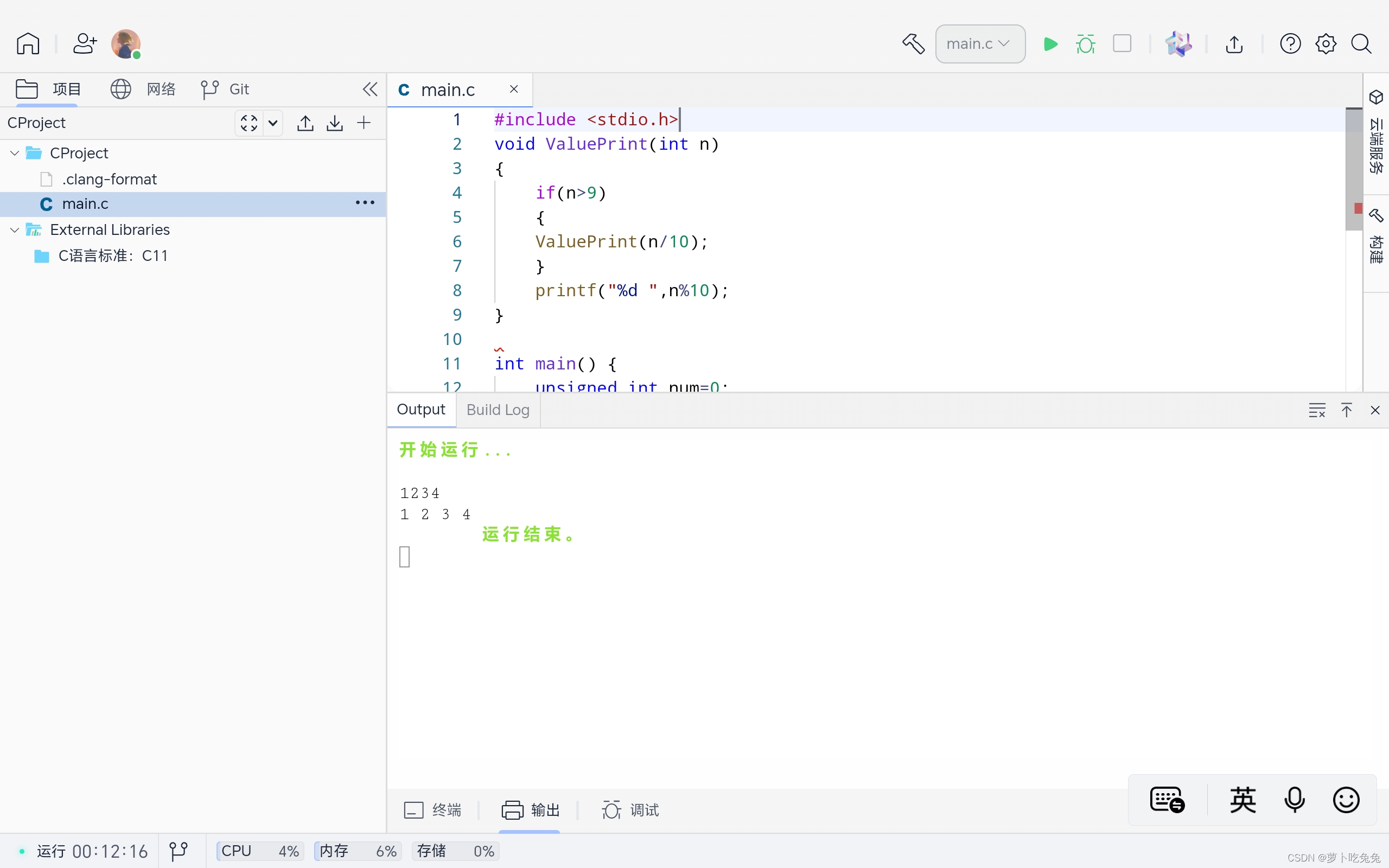The width and height of the screenshot is (1389, 868).
Task: Click the Stop button to halt execution
Action: tap(1123, 43)
